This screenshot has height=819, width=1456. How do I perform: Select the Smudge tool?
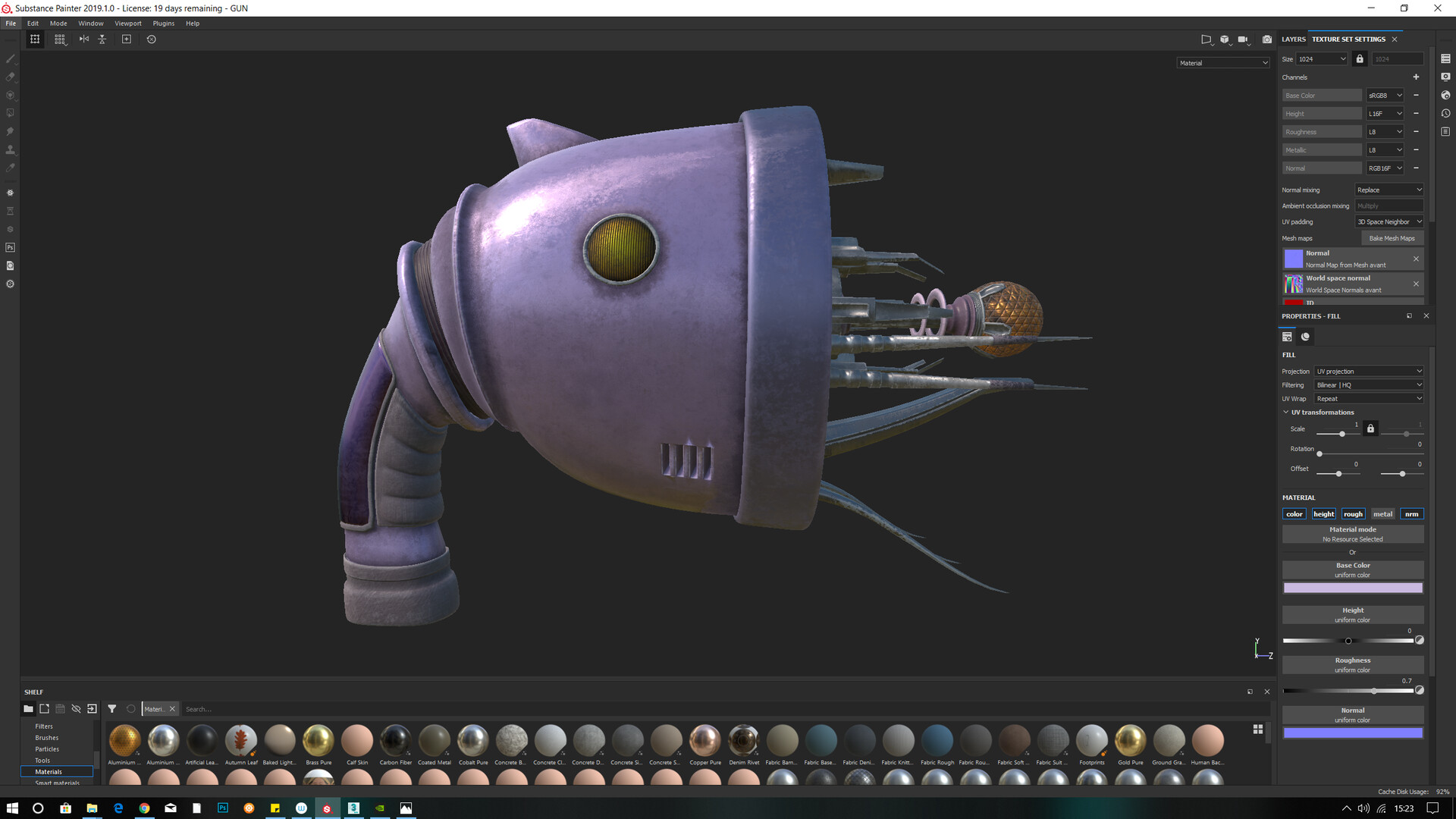click(10, 131)
